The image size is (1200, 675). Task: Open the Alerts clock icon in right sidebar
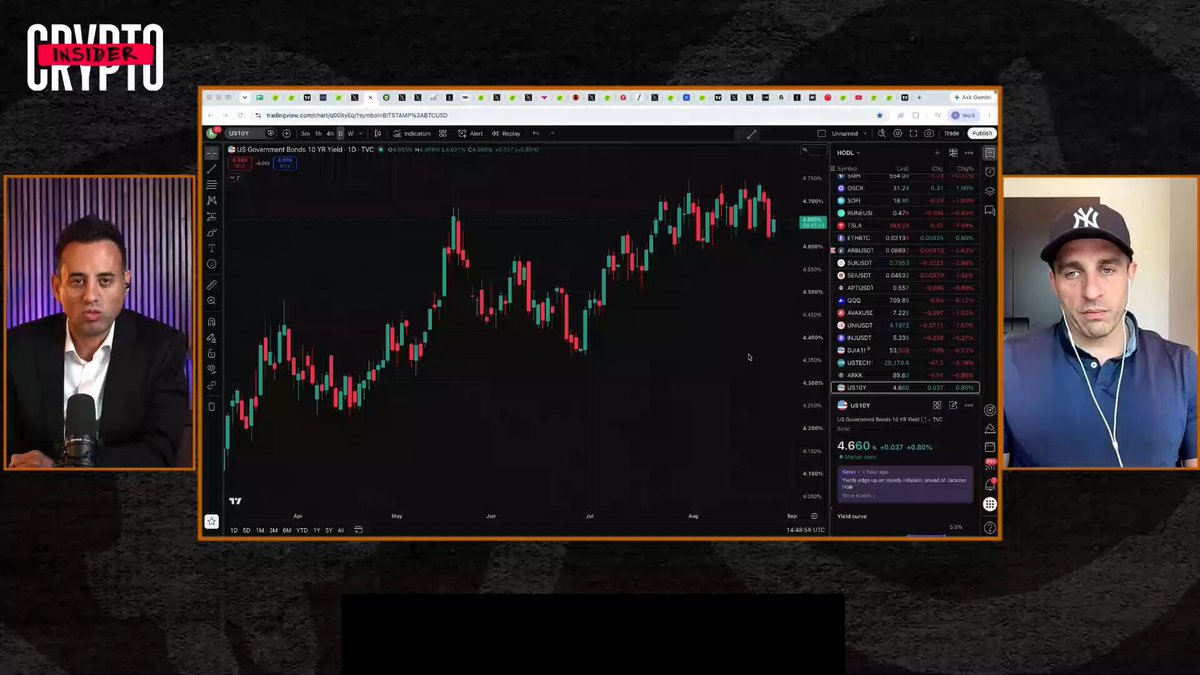pyautogui.click(x=990, y=171)
